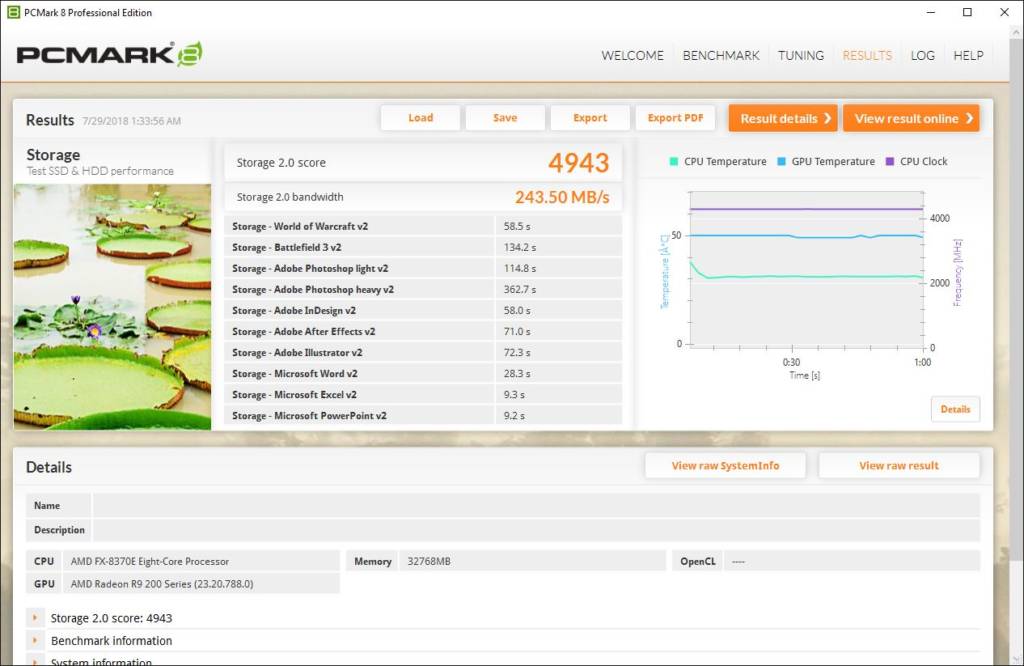The width and height of the screenshot is (1024, 666).
Task: Click the Load button
Action: 420,118
